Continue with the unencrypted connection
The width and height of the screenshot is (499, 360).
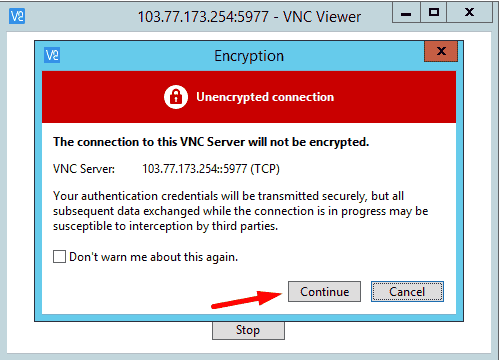(x=324, y=292)
